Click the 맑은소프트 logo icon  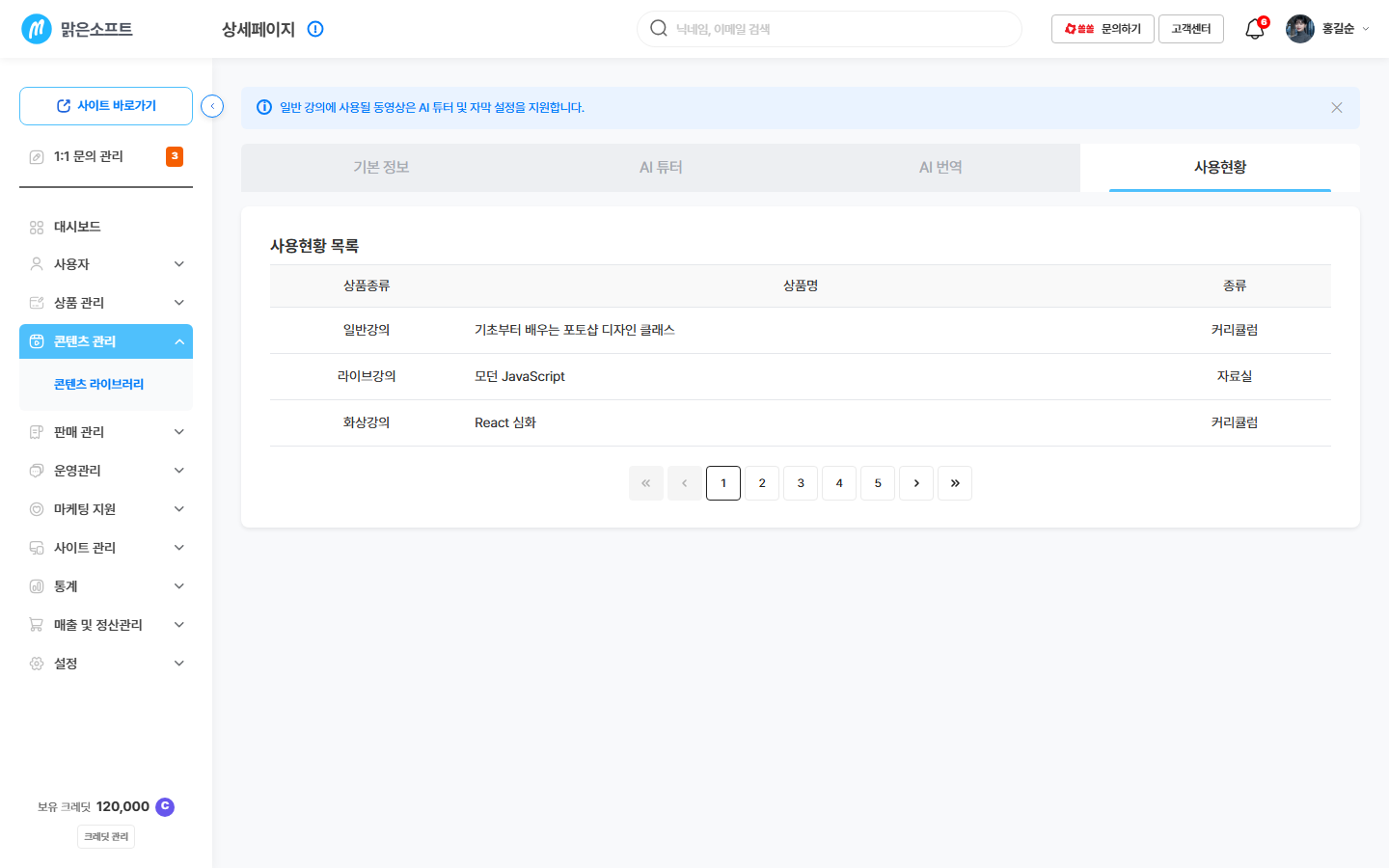coord(37,29)
